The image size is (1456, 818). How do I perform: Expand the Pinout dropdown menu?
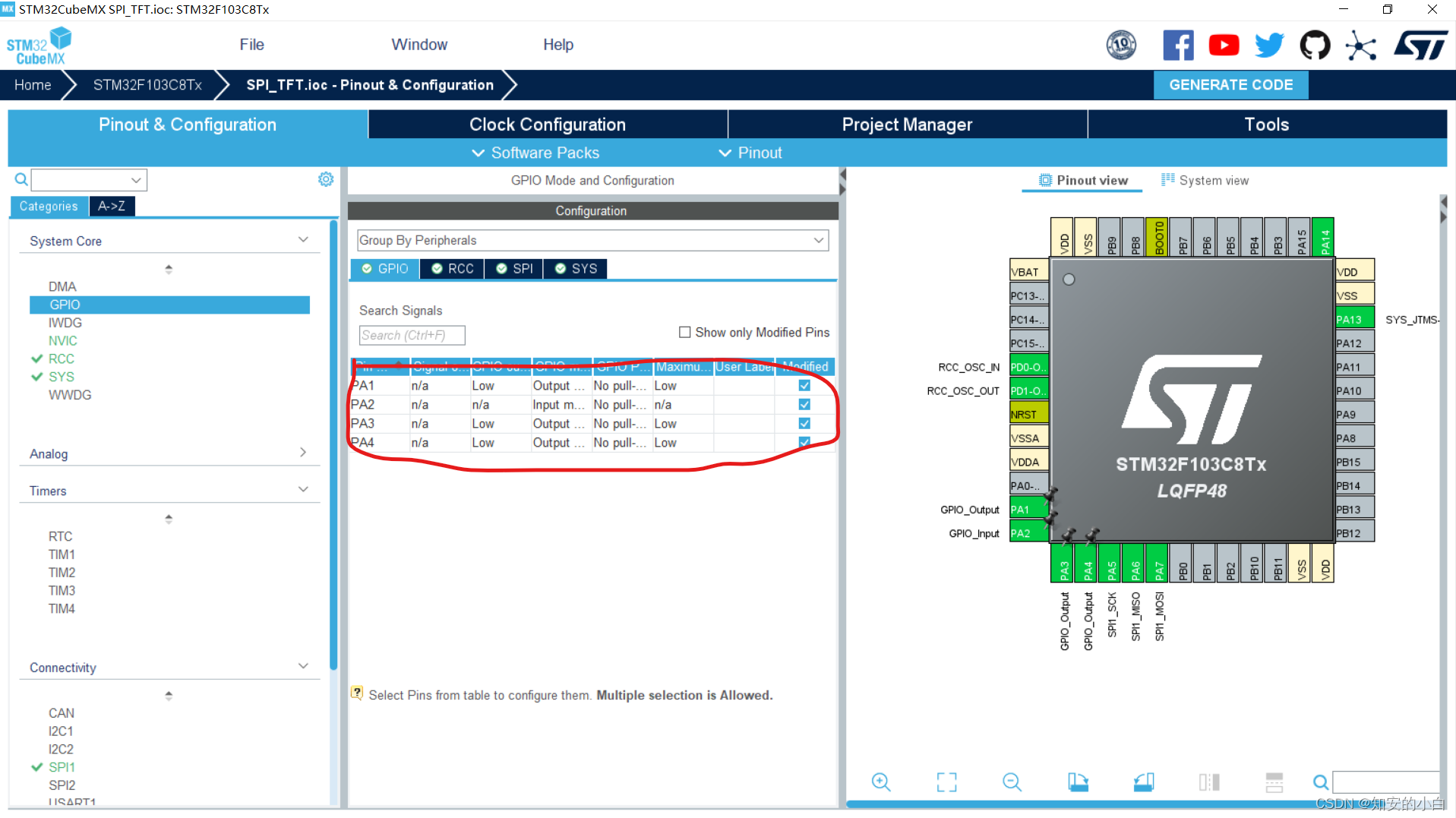(x=750, y=153)
